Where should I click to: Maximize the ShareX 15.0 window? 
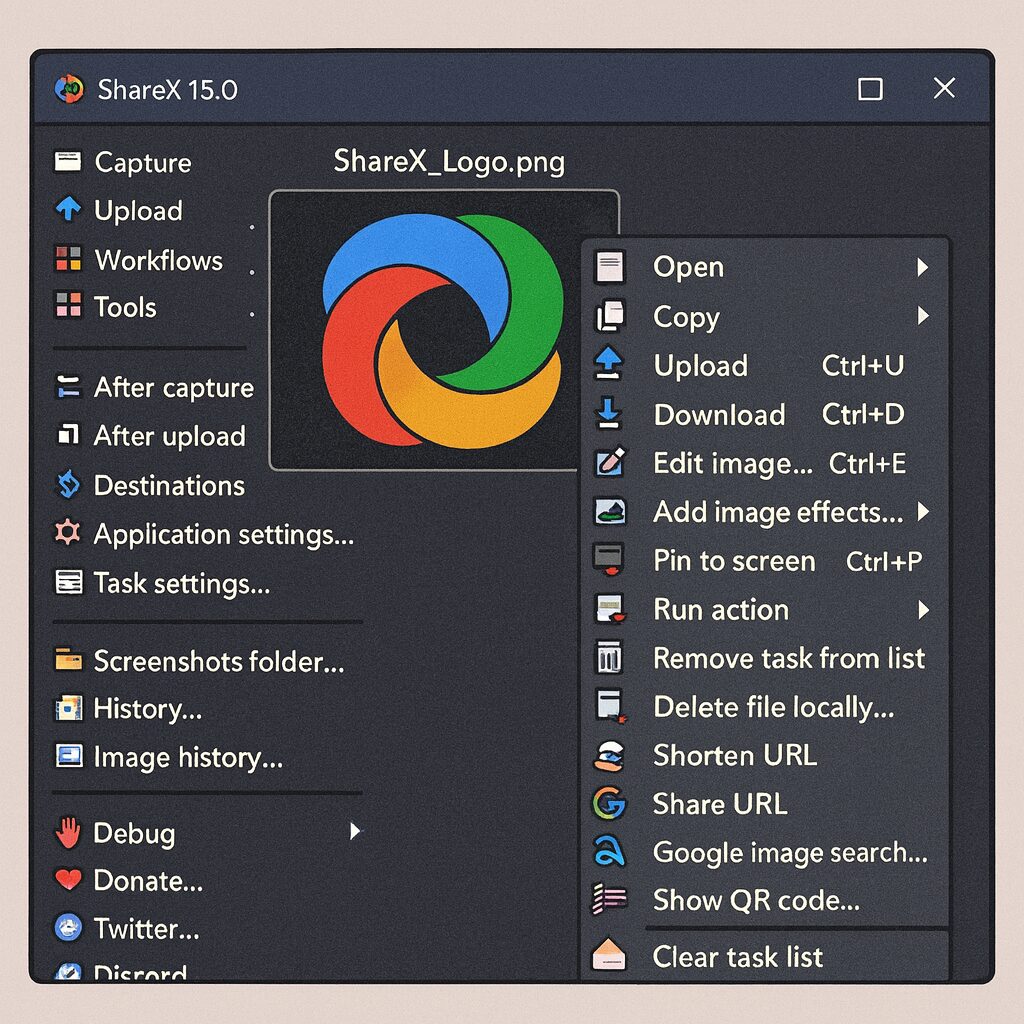pos(870,89)
